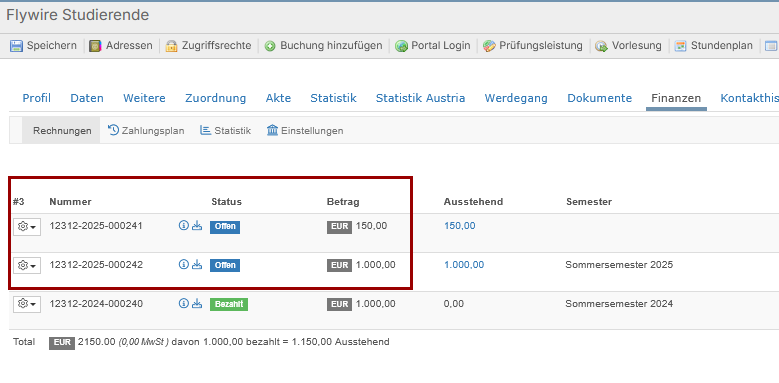Go to the Zuordnung tab

click(216, 98)
